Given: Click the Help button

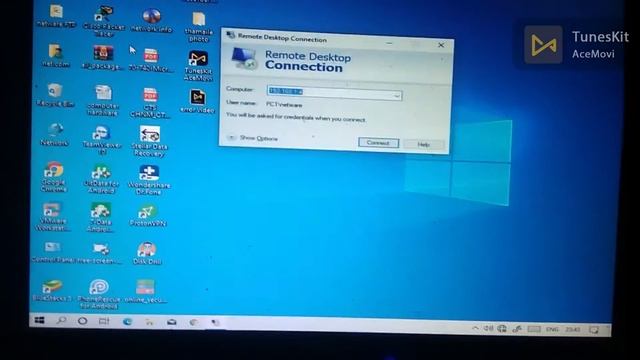Looking at the screenshot, I should pos(424,144).
